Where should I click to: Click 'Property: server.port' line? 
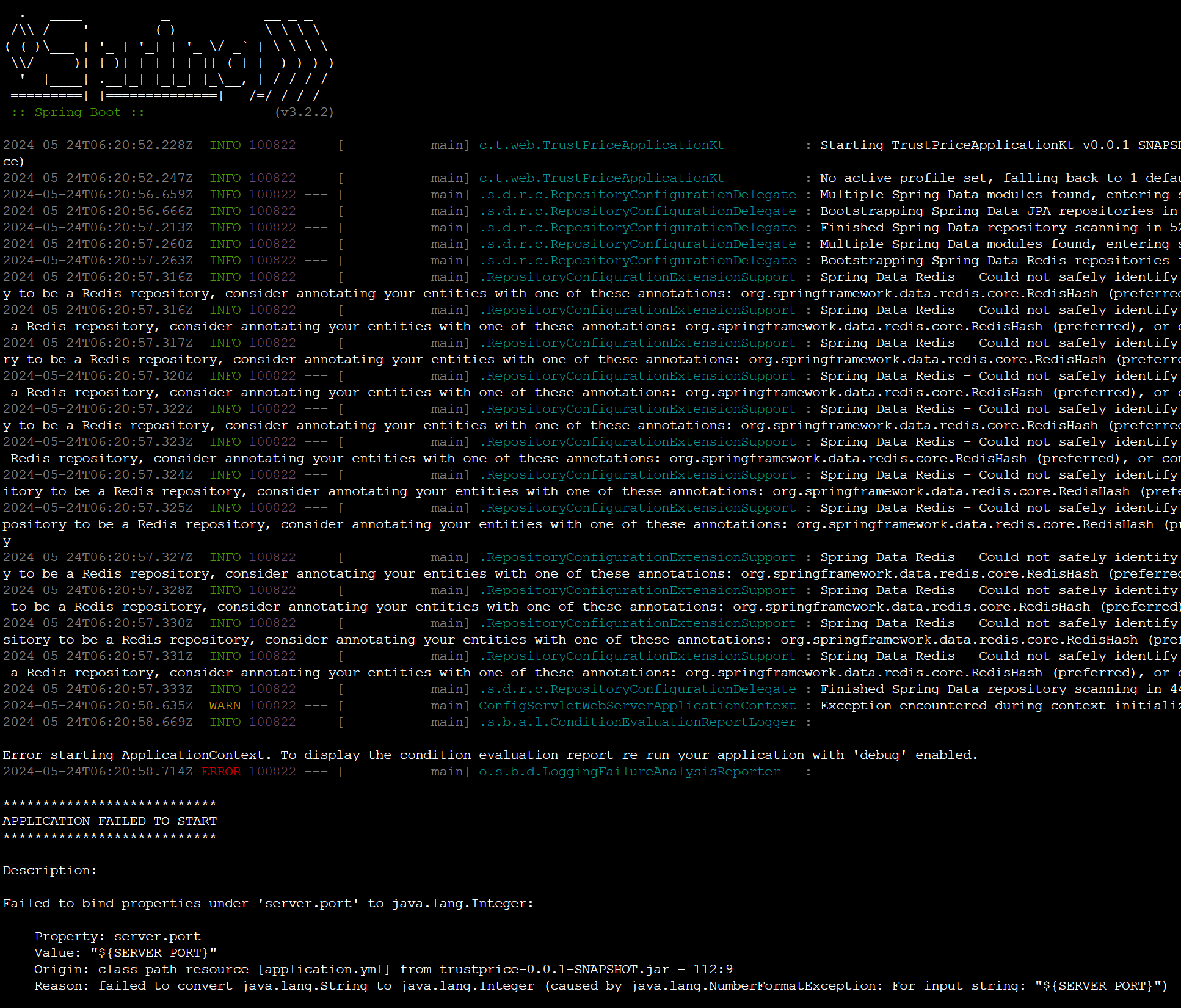pos(117,937)
